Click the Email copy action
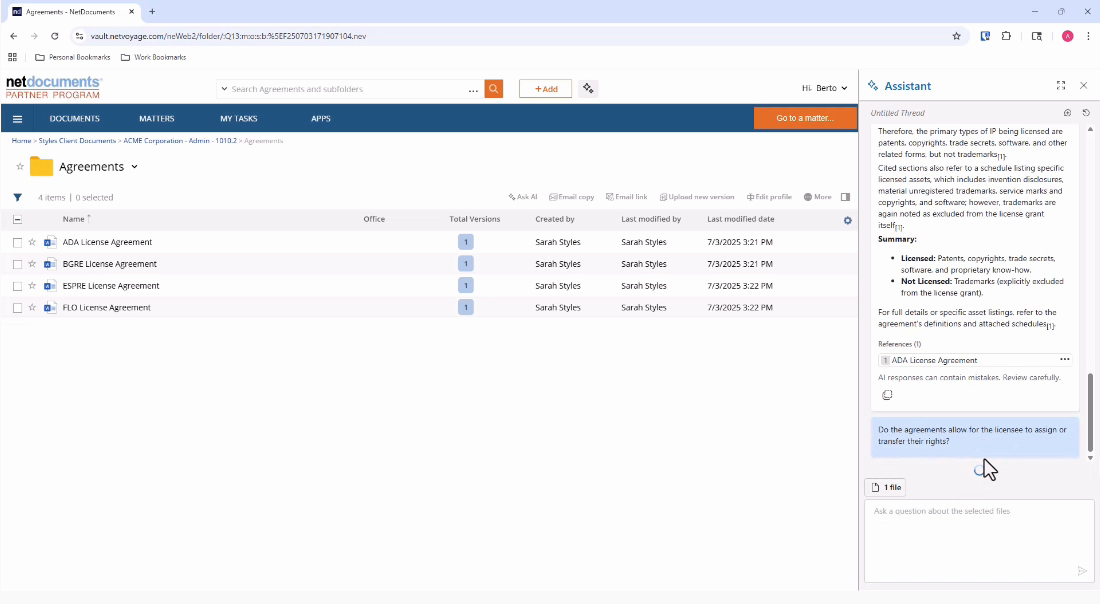The width and height of the screenshot is (1100, 604). tap(571, 197)
